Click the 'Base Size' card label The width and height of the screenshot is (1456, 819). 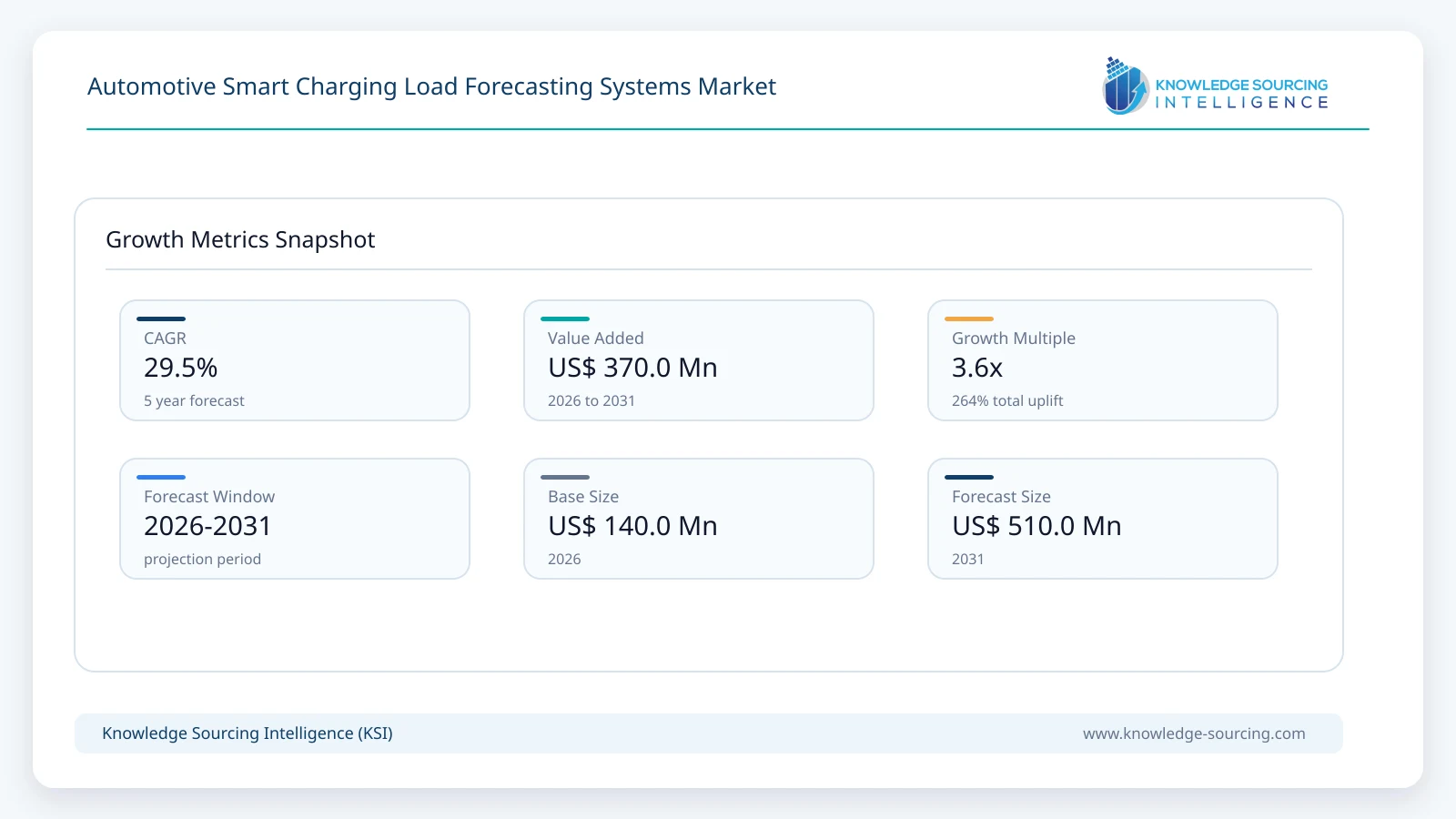(583, 497)
